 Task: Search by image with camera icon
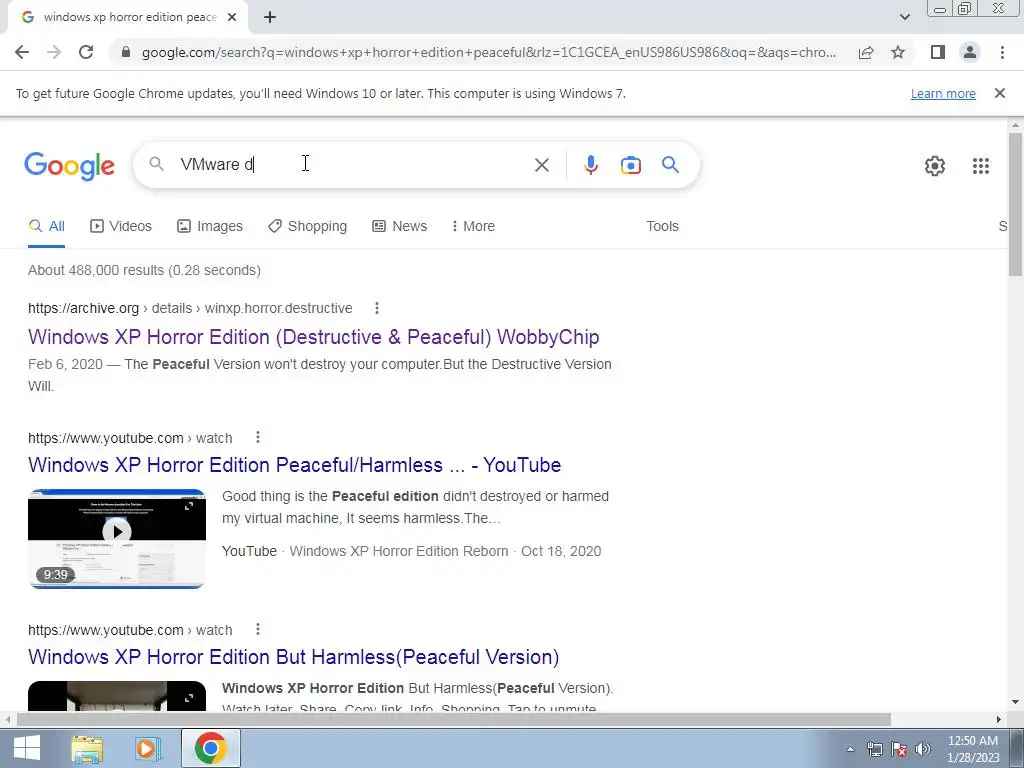click(630, 165)
